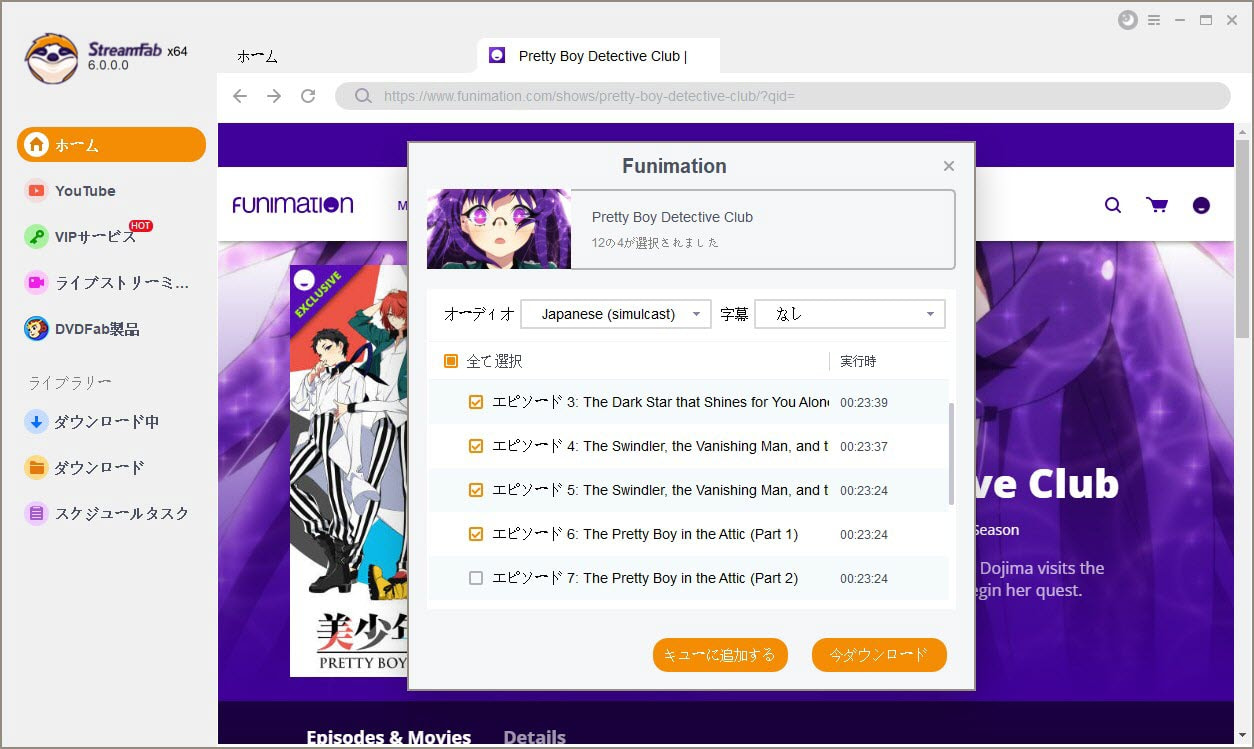1254x749 pixels.
Task: Click the 00:23:37 duration of episode 4
Action: coord(864,446)
